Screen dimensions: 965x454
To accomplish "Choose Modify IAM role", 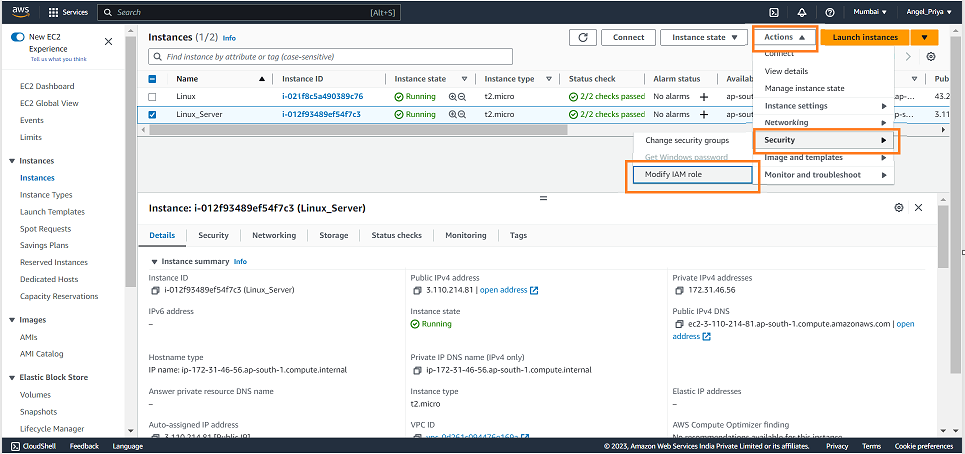I will pos(692,175).
